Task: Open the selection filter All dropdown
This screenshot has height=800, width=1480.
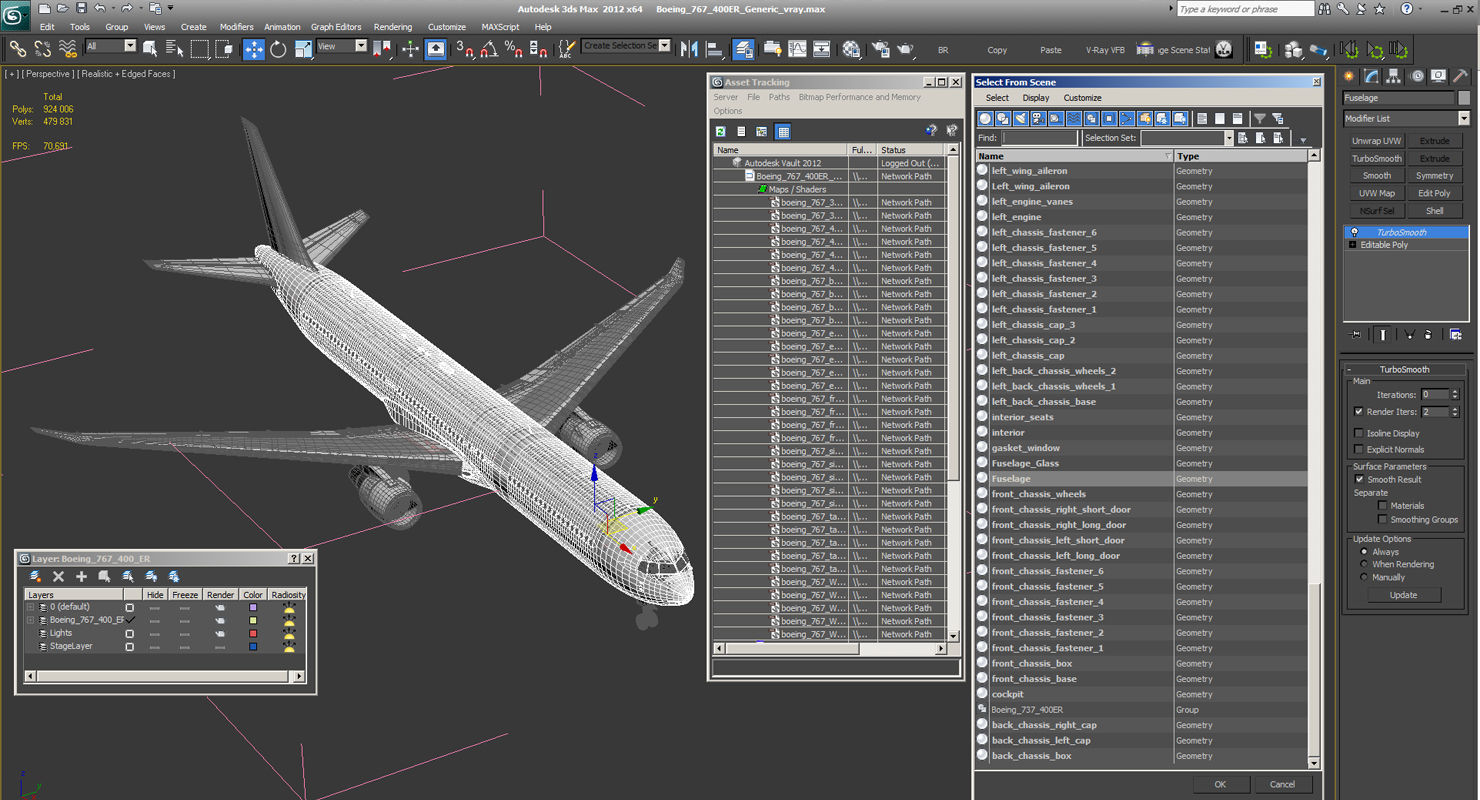Action: [x=111, y=46]
